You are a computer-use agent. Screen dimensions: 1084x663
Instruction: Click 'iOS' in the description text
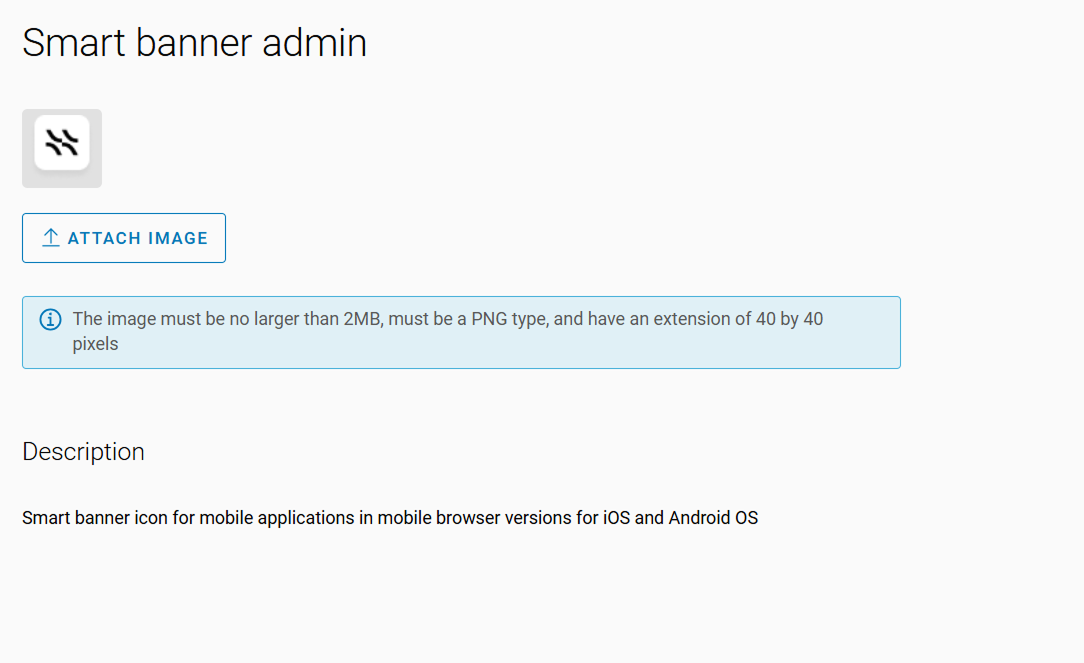pos(616,518)
